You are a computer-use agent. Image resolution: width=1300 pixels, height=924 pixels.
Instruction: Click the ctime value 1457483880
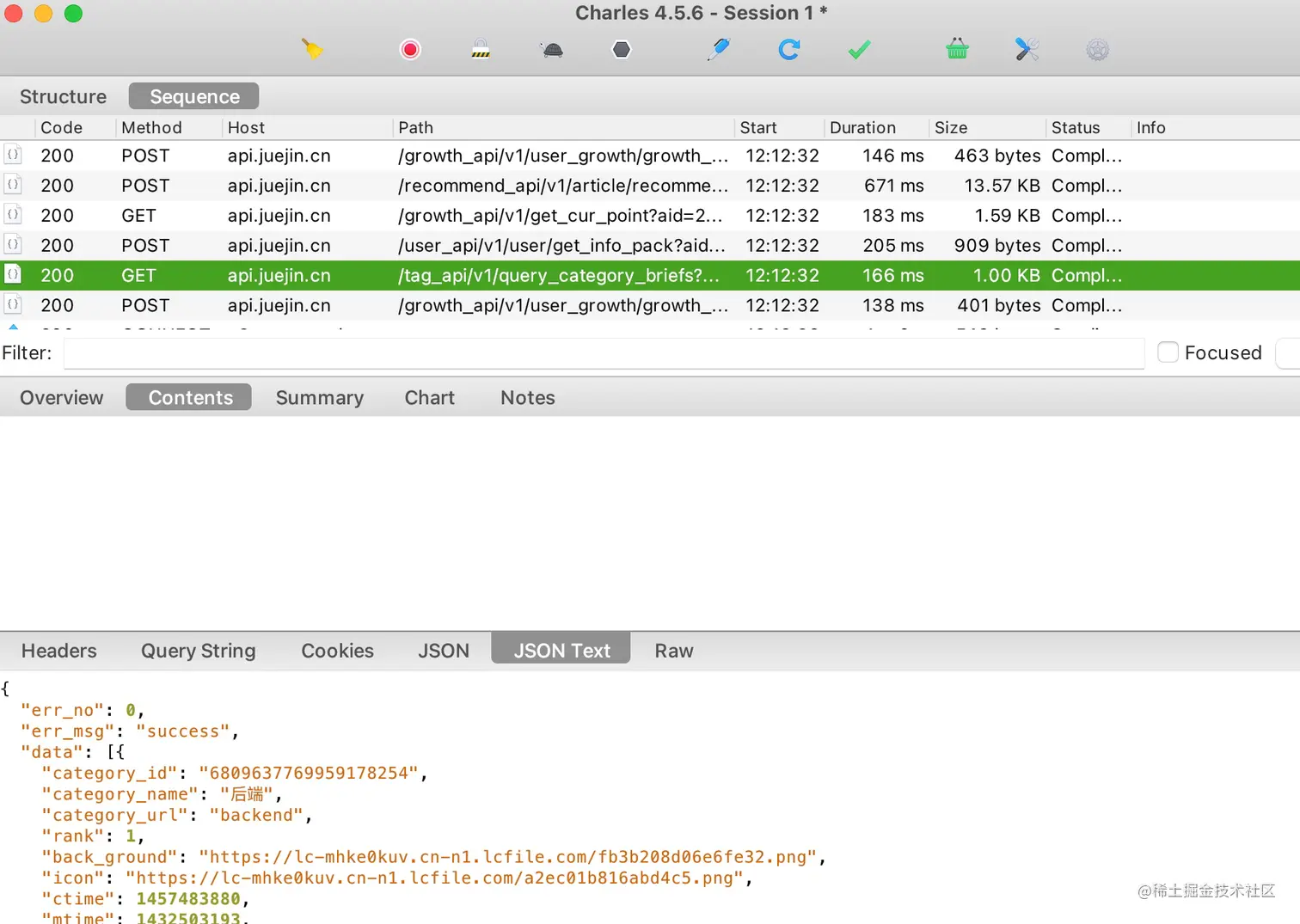click(188, 899)
